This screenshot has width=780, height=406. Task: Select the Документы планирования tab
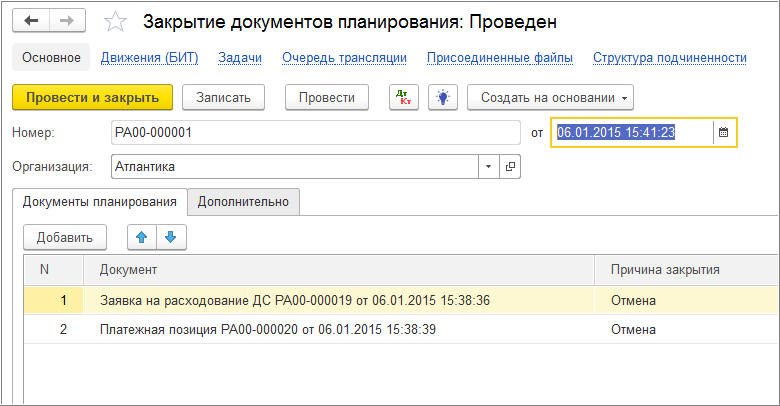(100, 201)
